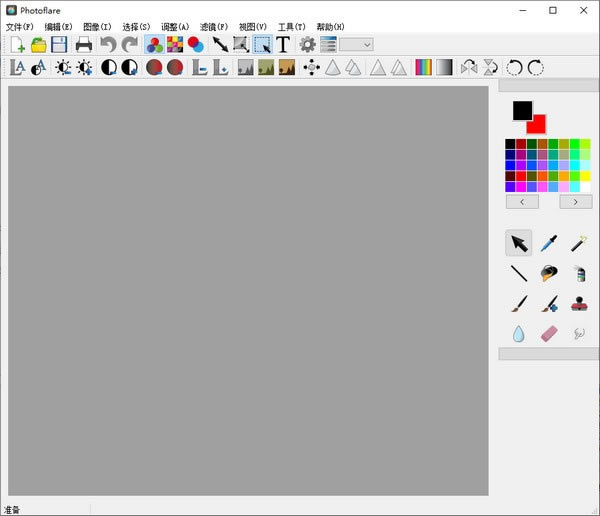Select the line drawing tool
The height and width of the screenshot is (516, 600).
click(519, 273)
